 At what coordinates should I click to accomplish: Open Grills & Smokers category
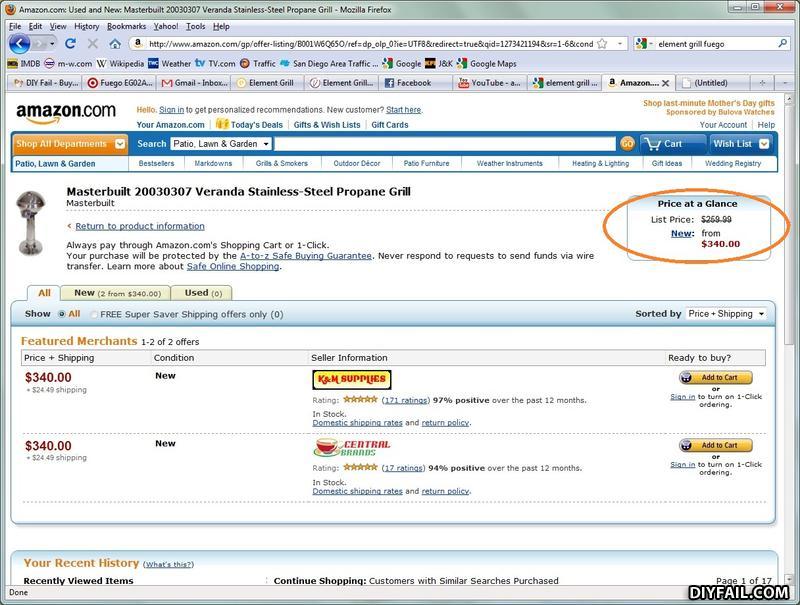click(x=282, y=163)
